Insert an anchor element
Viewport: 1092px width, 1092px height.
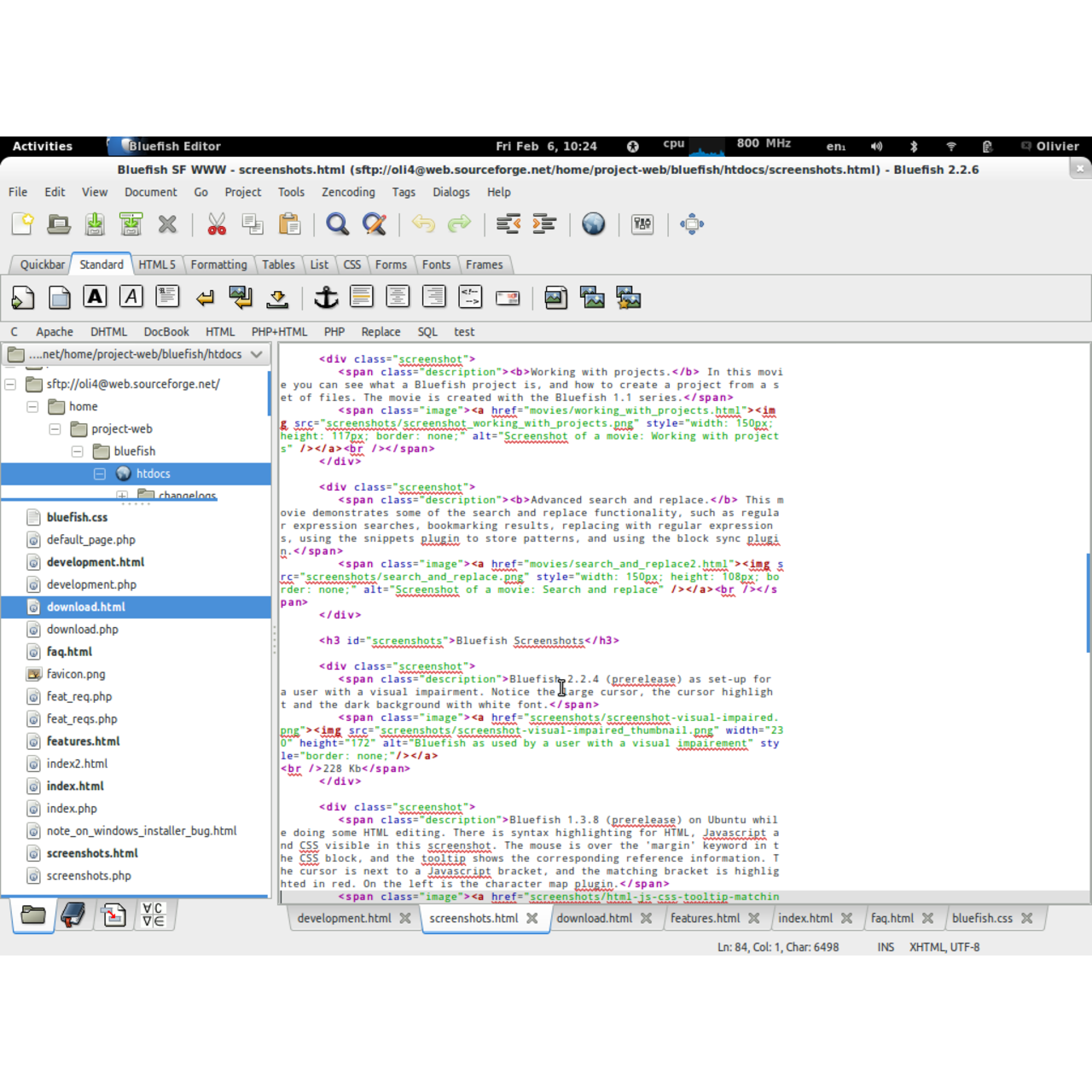[x=325, y=297]
